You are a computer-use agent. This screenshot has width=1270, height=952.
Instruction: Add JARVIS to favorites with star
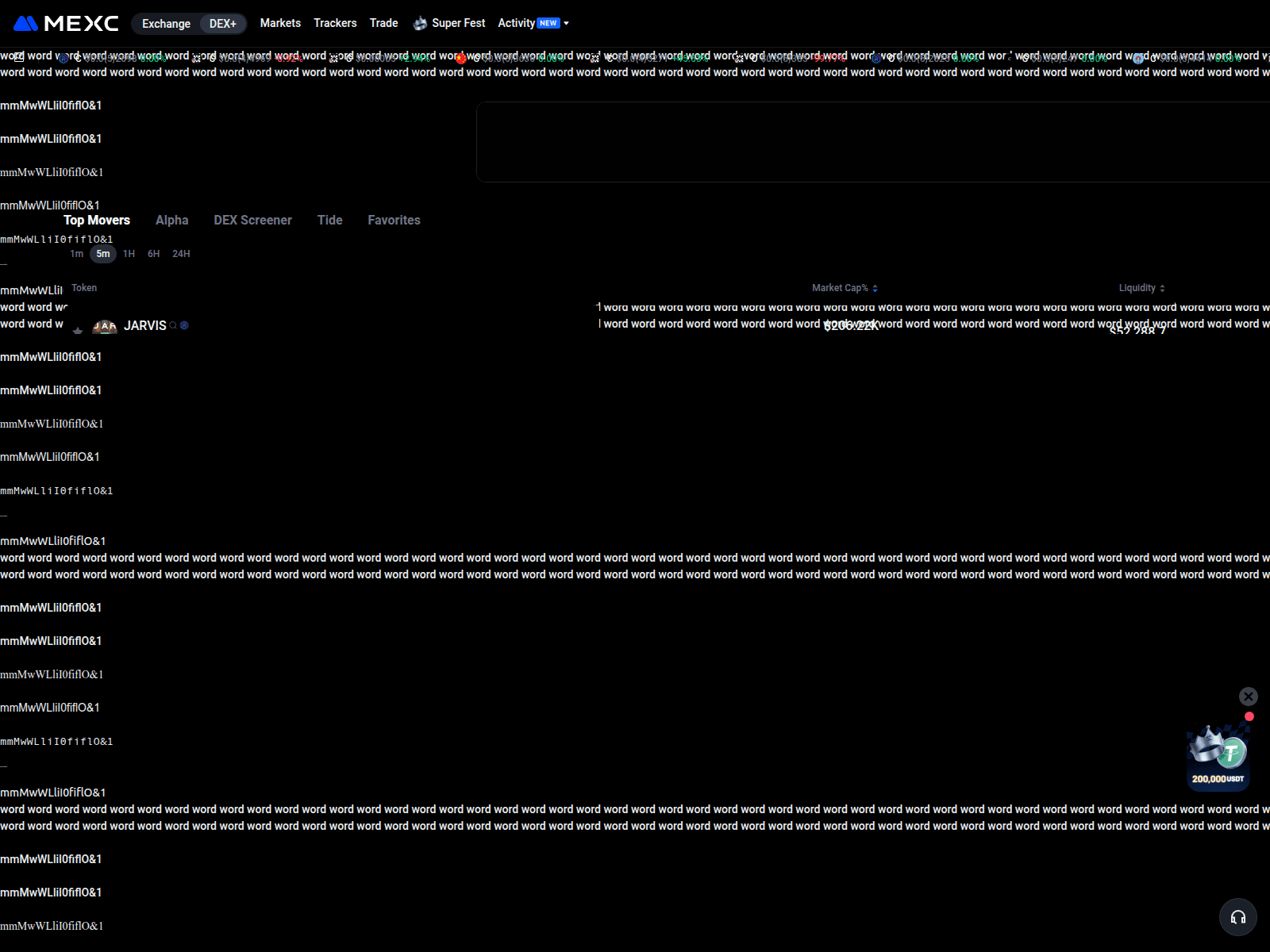78,329
